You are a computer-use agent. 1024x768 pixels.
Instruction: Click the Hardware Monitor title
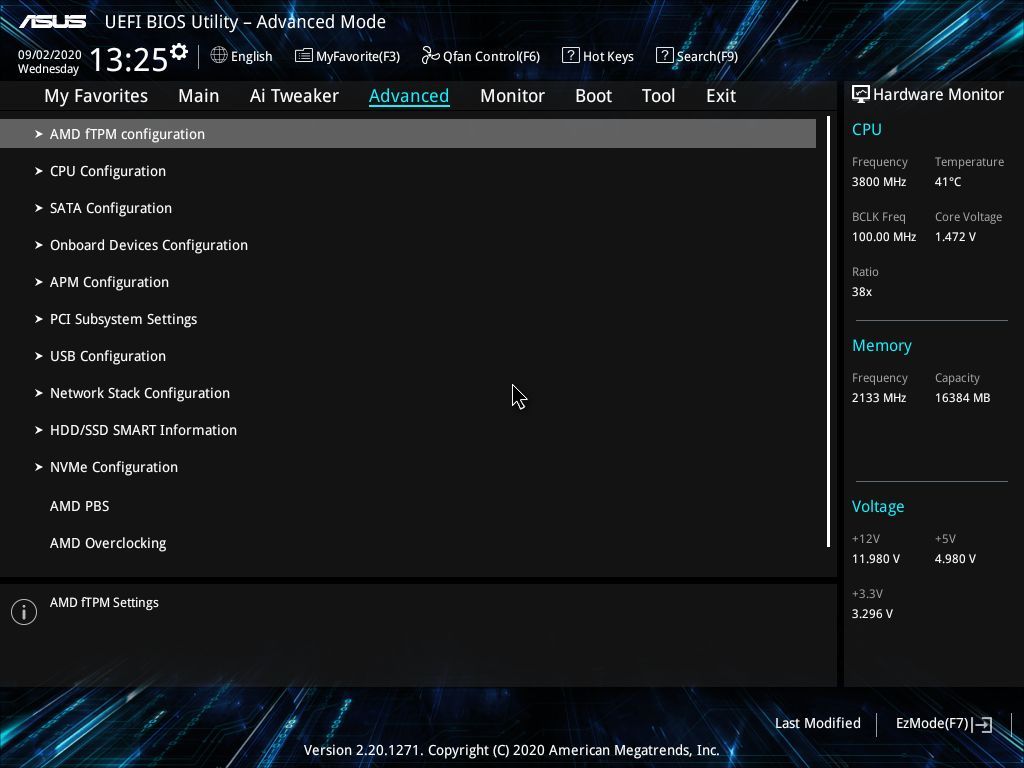click(x=938, y=94)
